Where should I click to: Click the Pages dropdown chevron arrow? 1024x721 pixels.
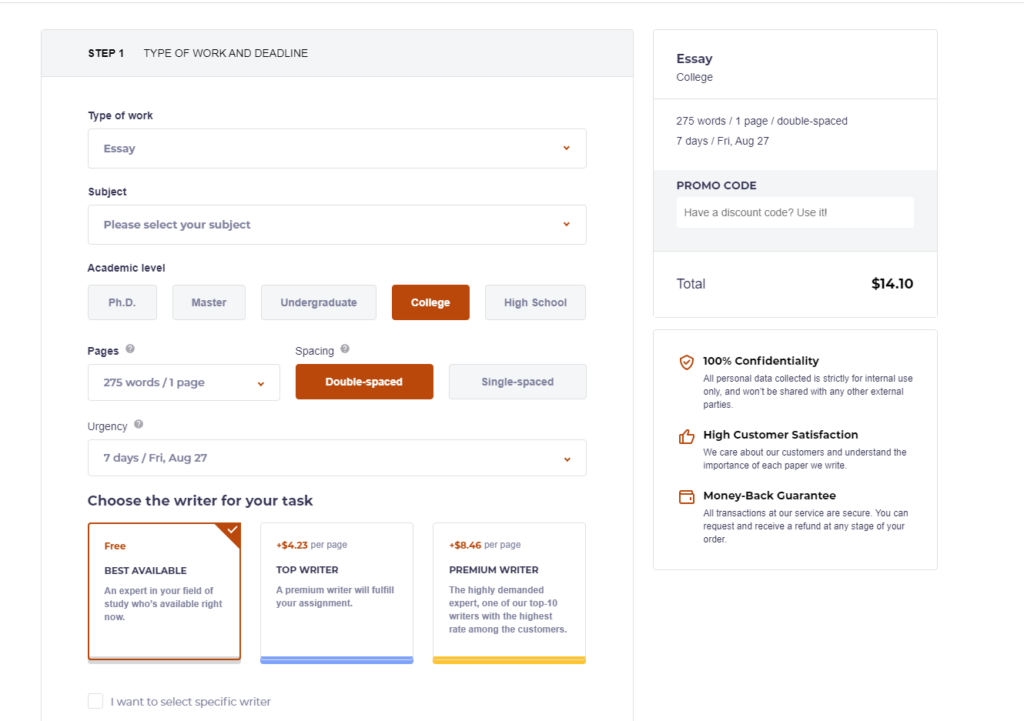click(x=261, y=384)
